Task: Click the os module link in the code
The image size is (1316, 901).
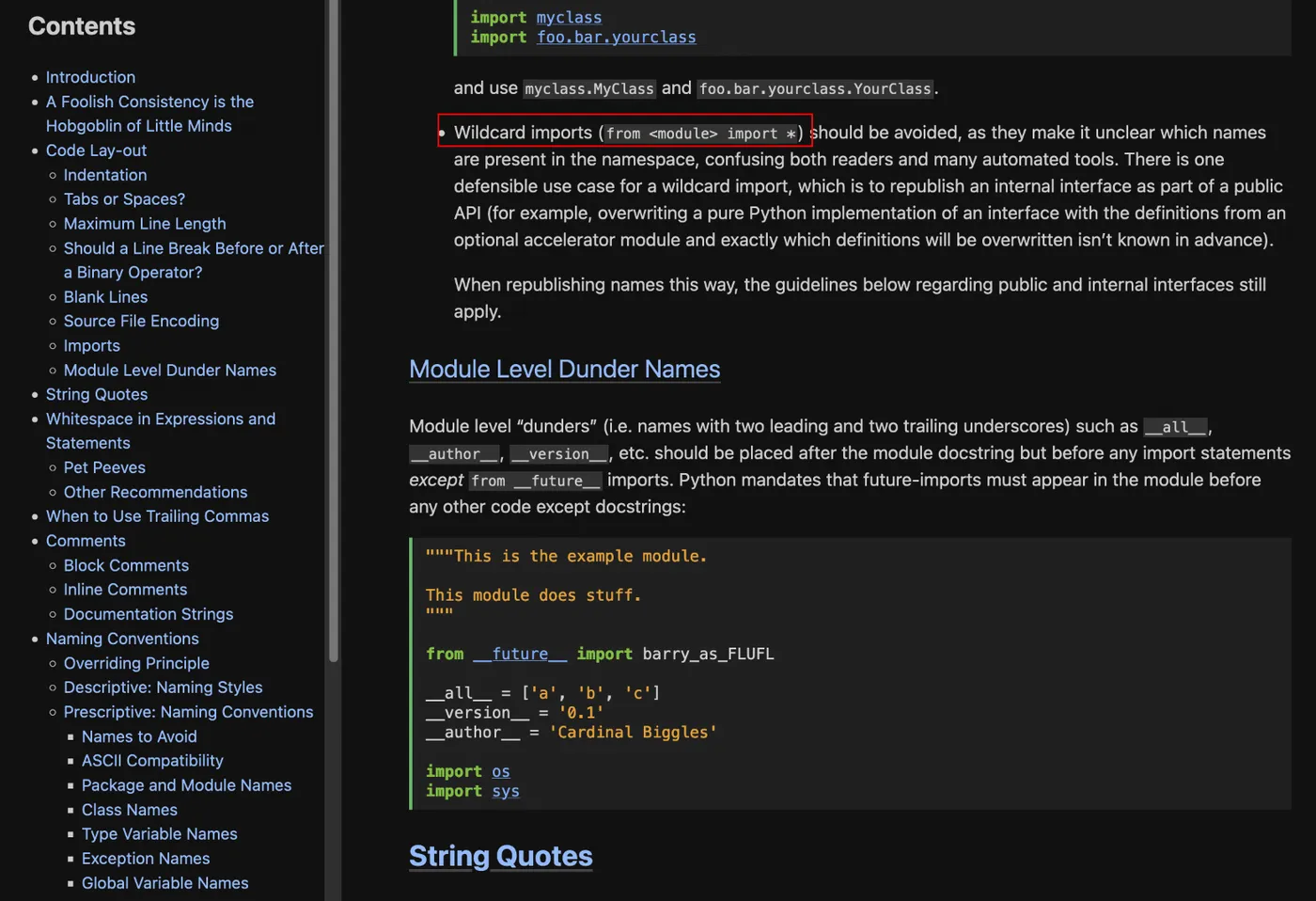Action: click(500, 772)
